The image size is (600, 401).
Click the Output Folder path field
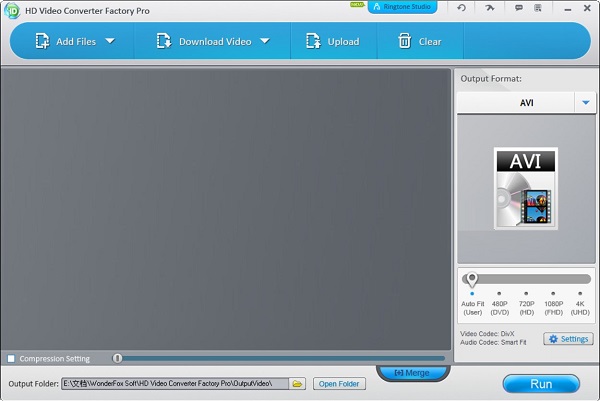(175, 383)
